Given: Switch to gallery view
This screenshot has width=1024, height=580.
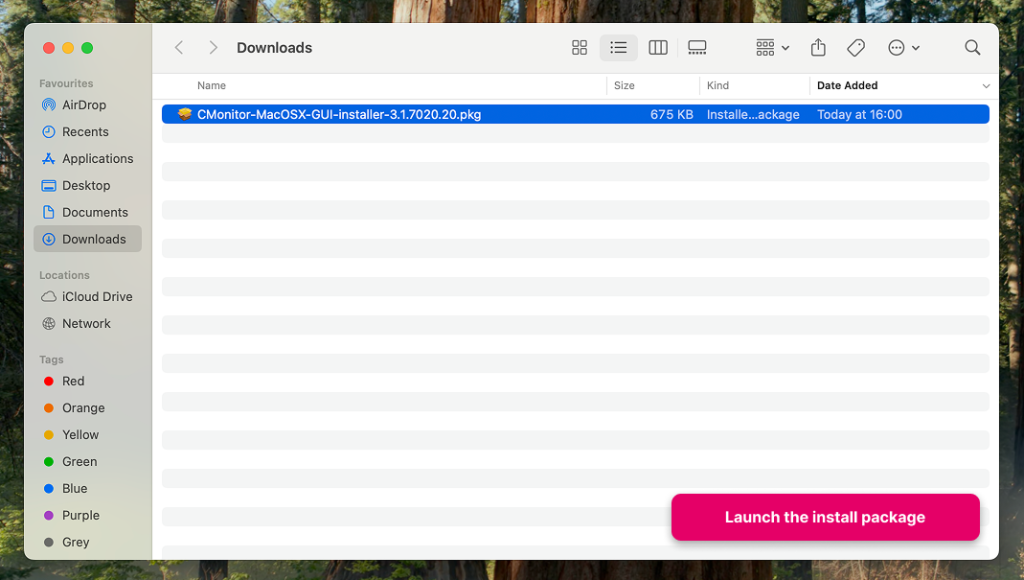Looking at the screenshot, I should 697,48.
